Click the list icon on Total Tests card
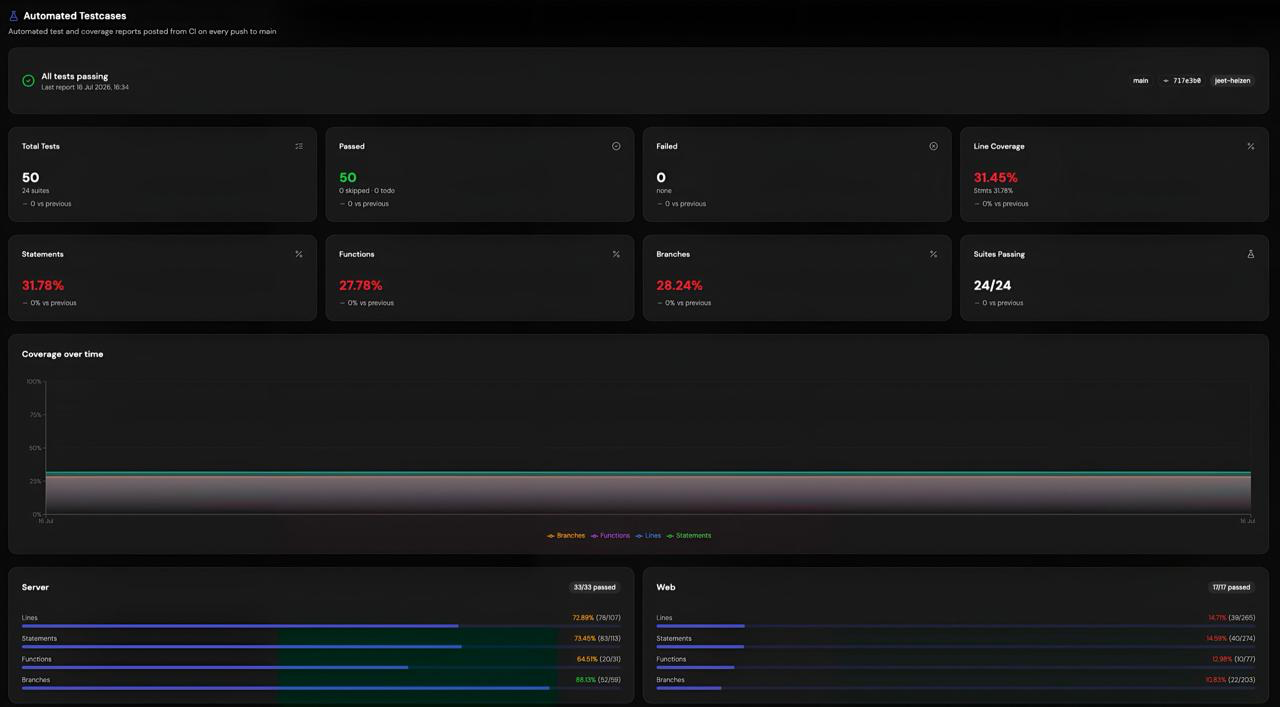 point(299,146)
